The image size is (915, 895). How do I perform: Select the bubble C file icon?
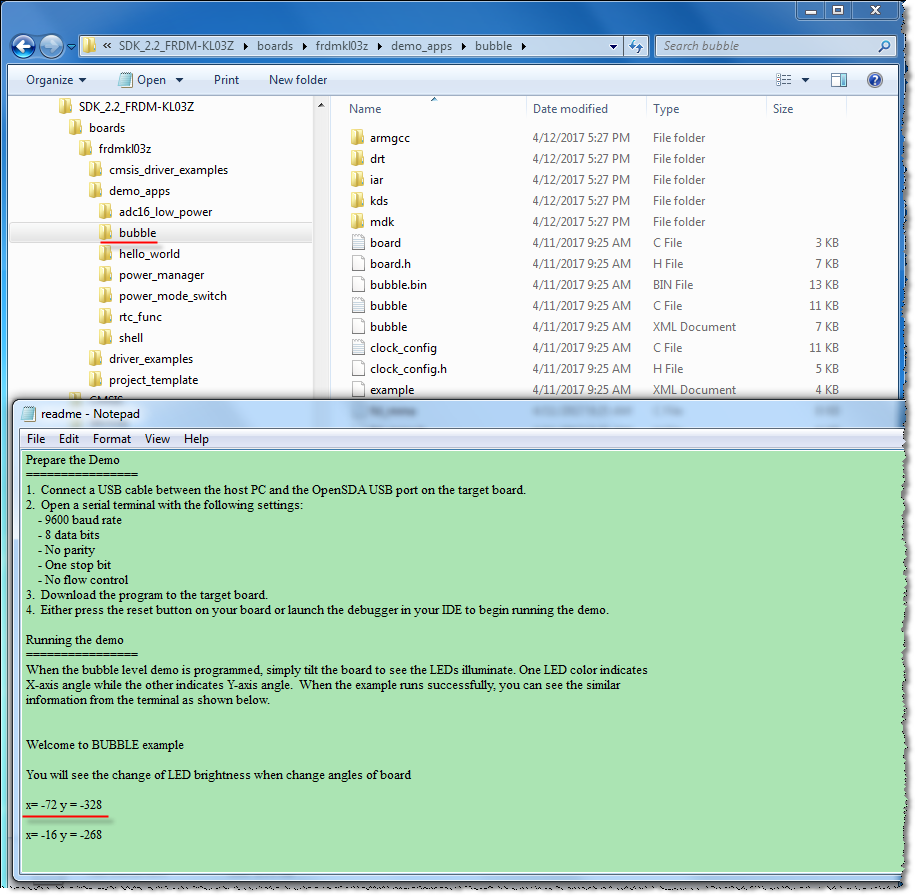click(358, 306)
